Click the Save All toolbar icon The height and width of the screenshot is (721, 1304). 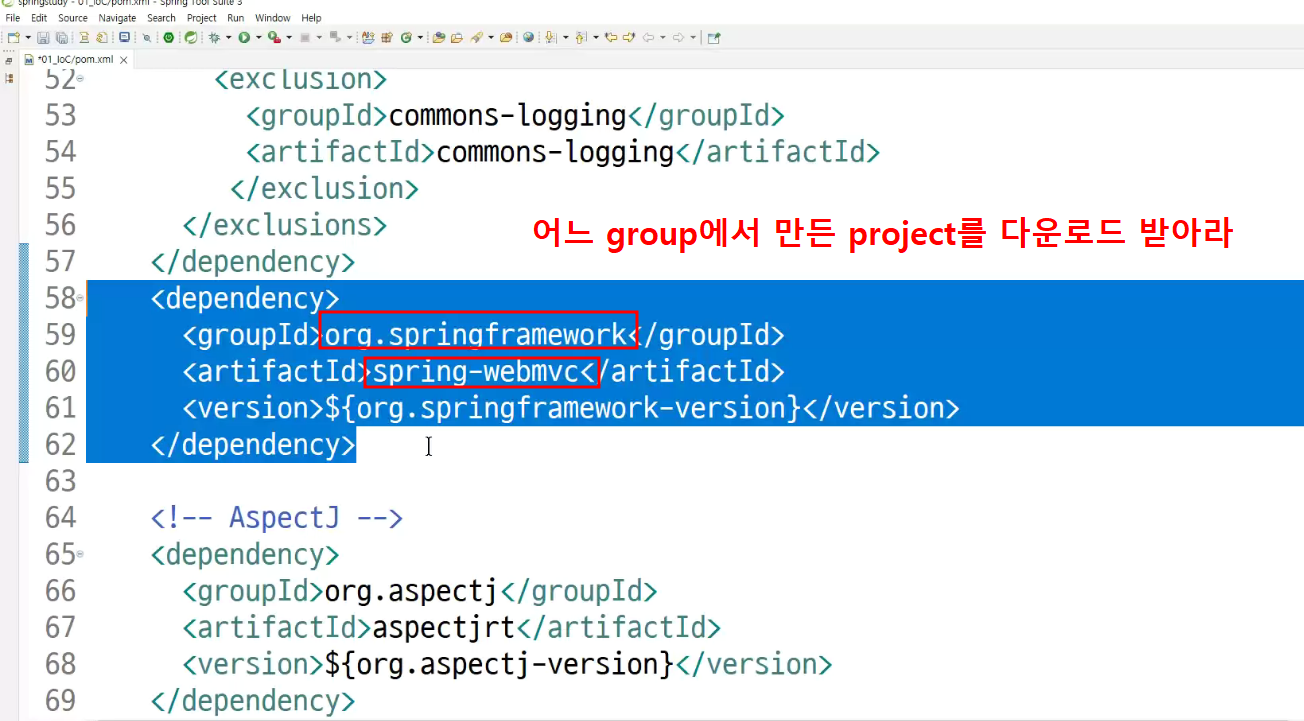click(x=61, y=38)
